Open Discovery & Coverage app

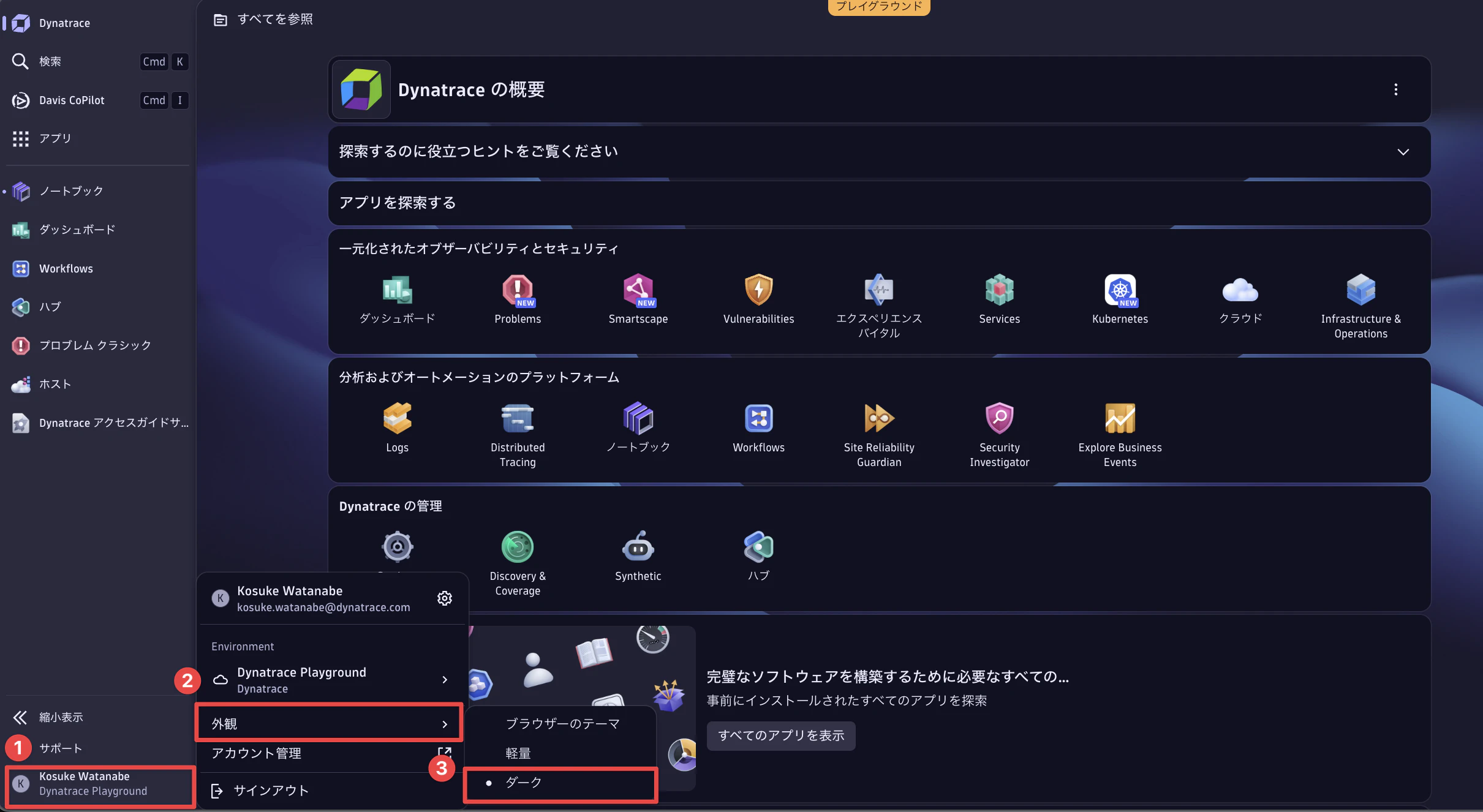point(518,563)
